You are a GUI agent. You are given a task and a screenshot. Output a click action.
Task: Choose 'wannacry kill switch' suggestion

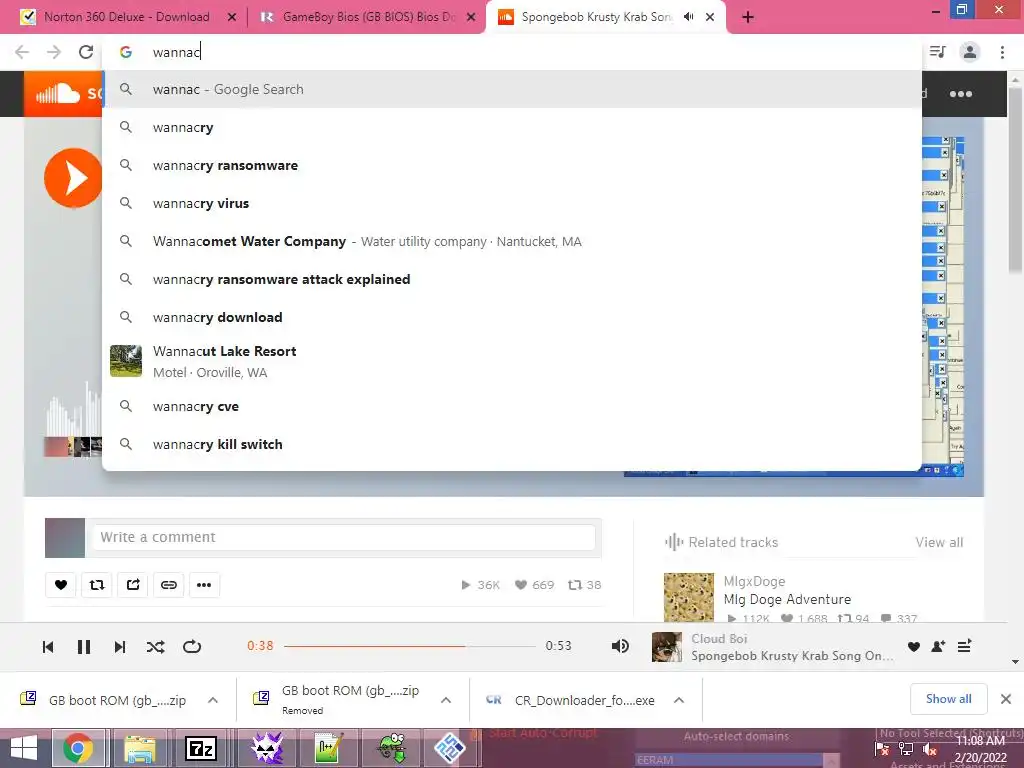[512, 444]
